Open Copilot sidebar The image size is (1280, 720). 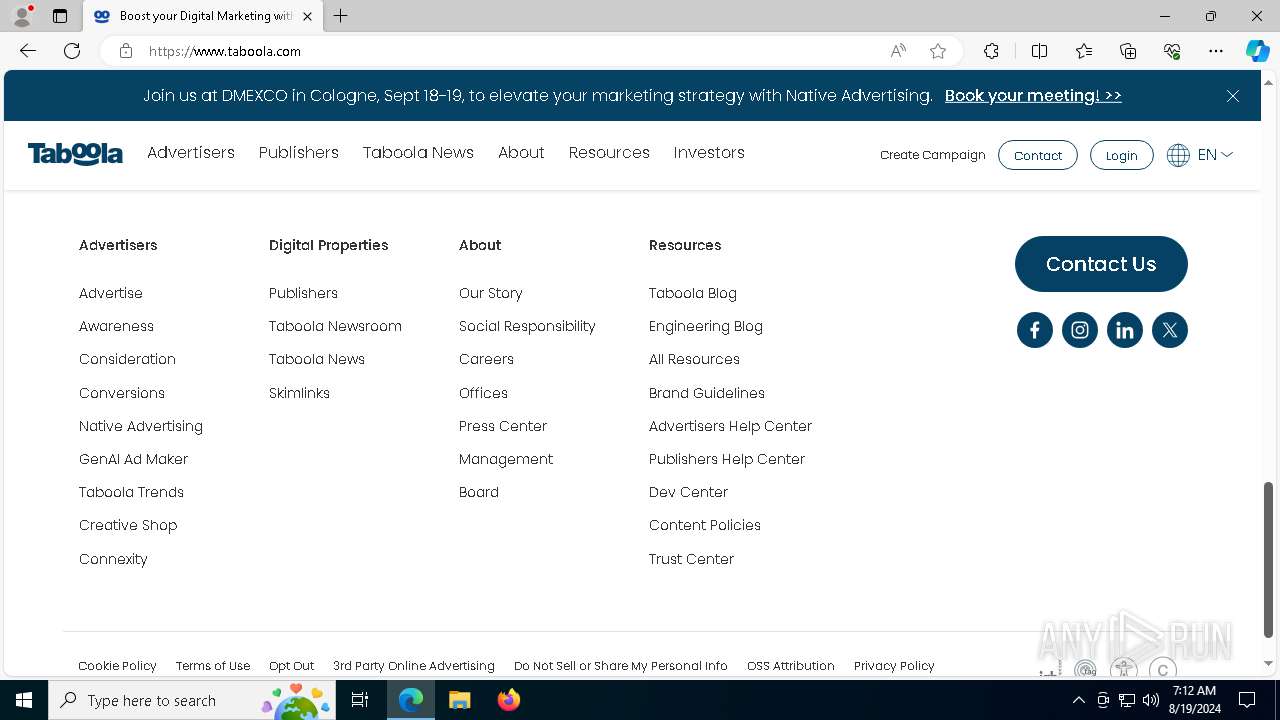[x=1257, y=51]
